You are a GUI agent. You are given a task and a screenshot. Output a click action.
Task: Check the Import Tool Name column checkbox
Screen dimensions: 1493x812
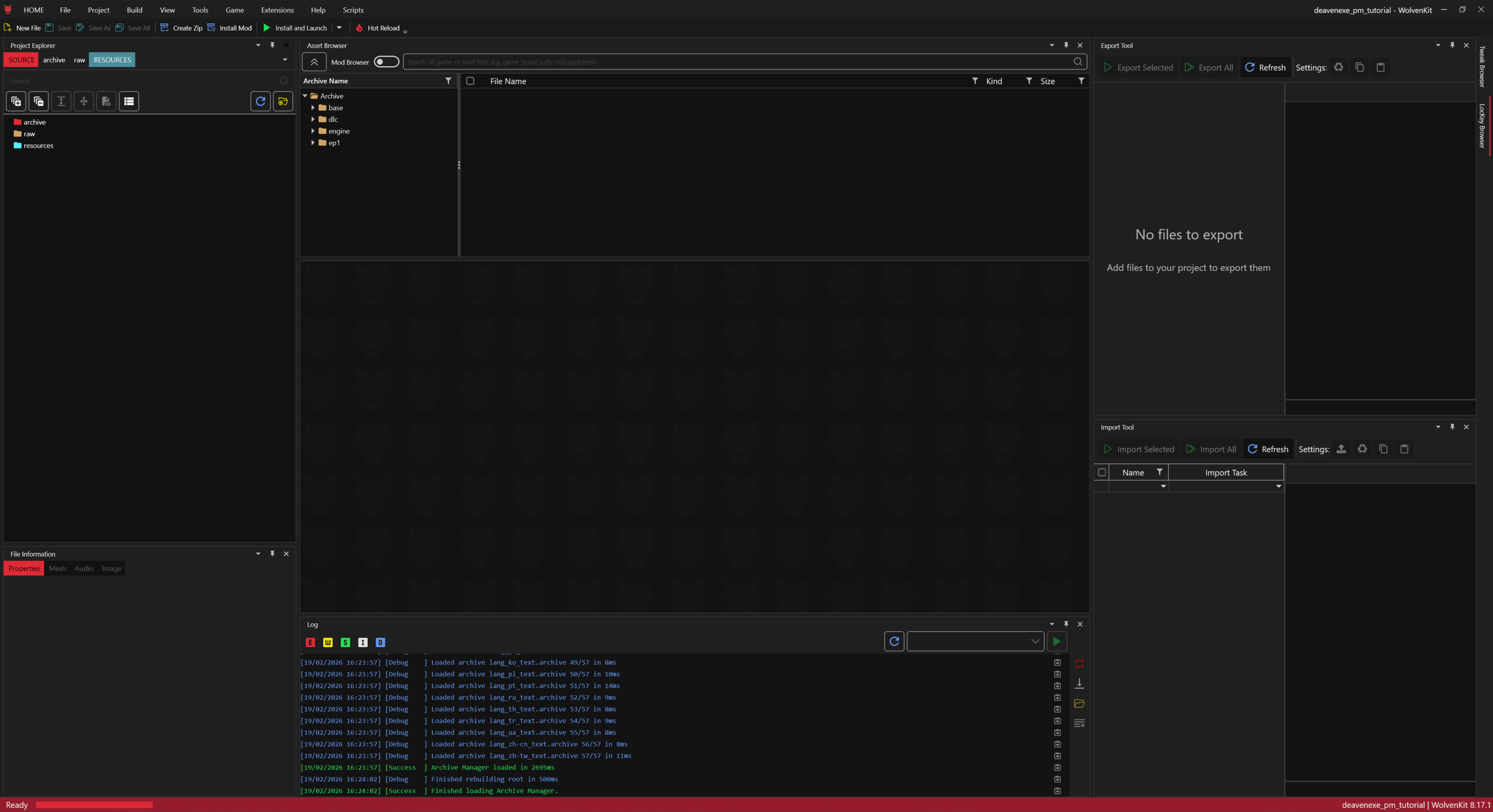pos(1102,473)
